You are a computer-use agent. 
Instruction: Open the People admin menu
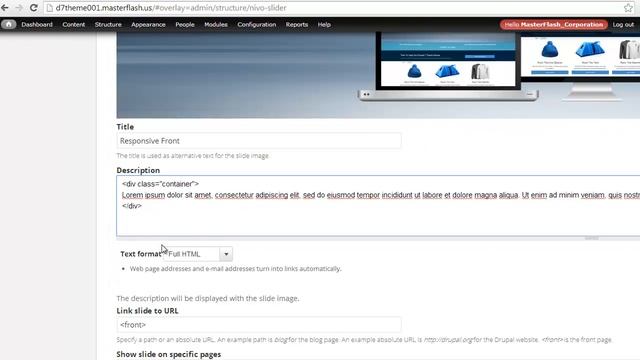click(x=185, y=24)
